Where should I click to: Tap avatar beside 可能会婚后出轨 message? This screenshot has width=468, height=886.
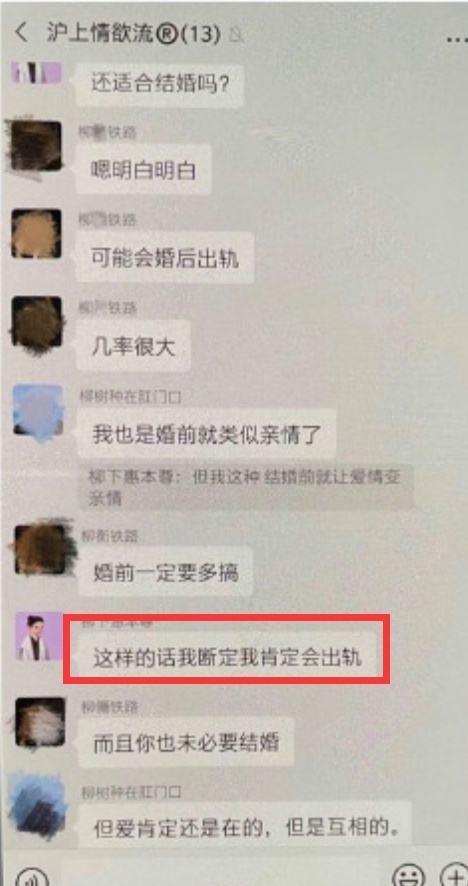(36, 234)
